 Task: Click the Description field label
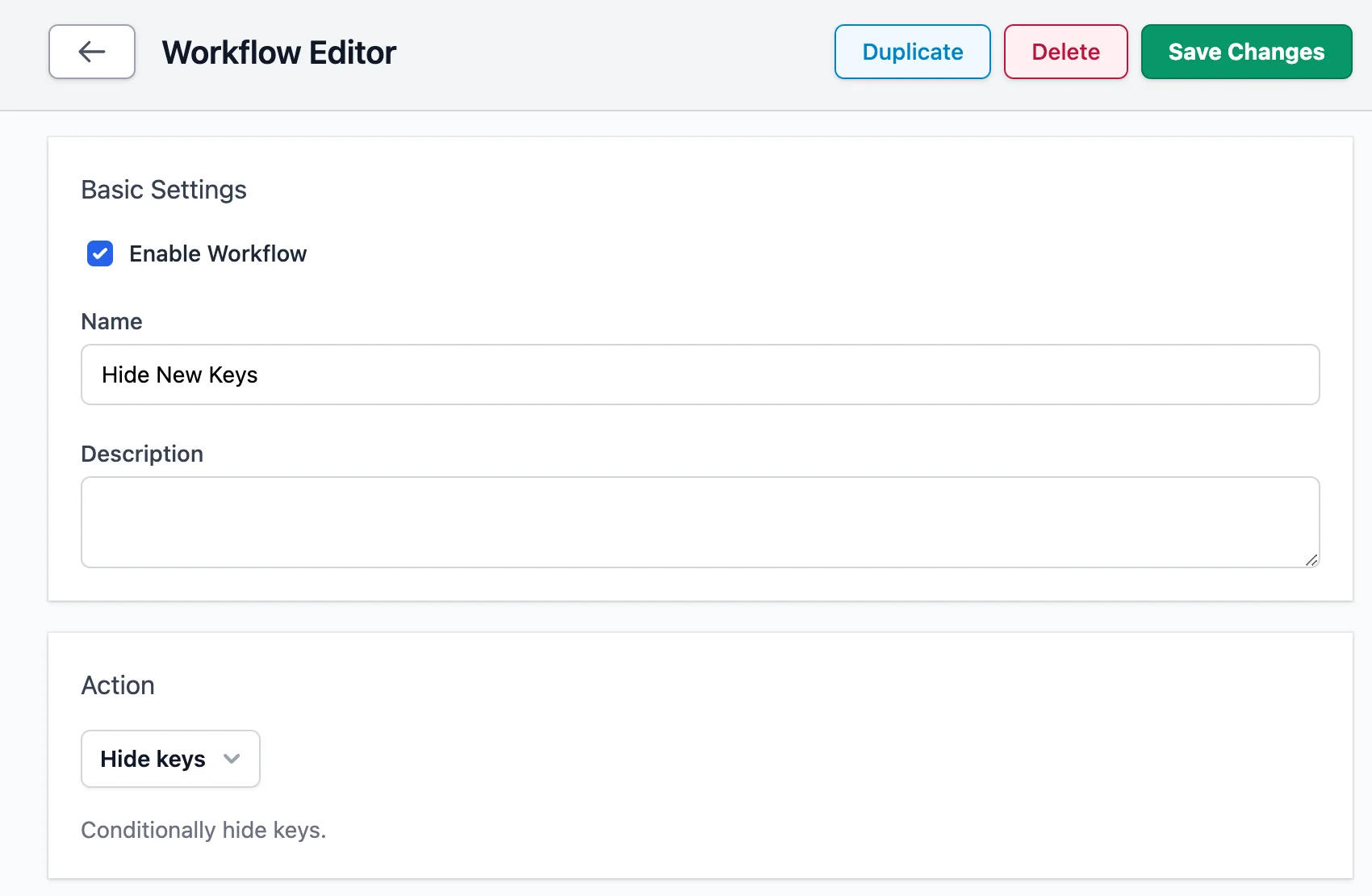[x=142, y=454]
